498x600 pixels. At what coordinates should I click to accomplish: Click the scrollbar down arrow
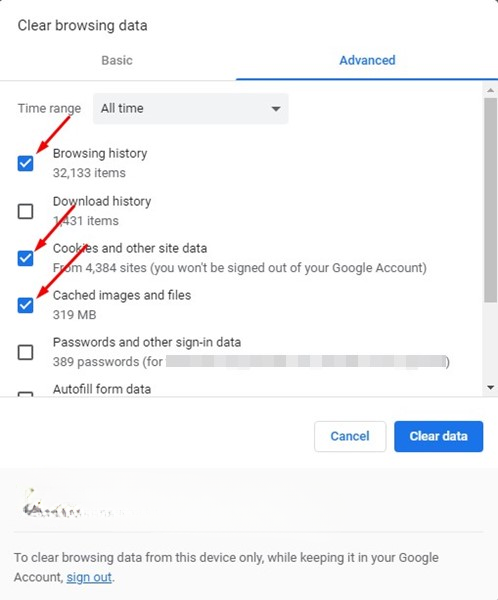pos(490,388)
